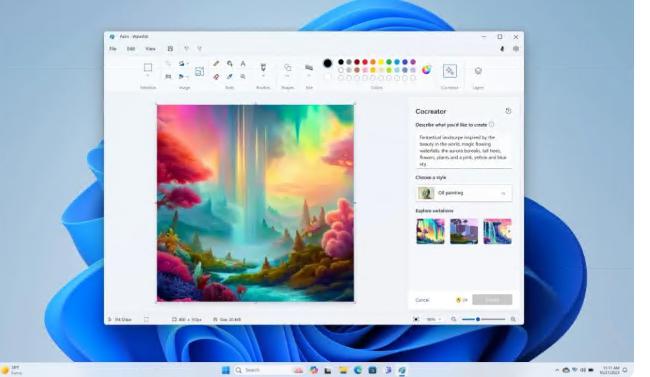Open the View menu
Screen dimensions: 650x377
tap(150, 49)
